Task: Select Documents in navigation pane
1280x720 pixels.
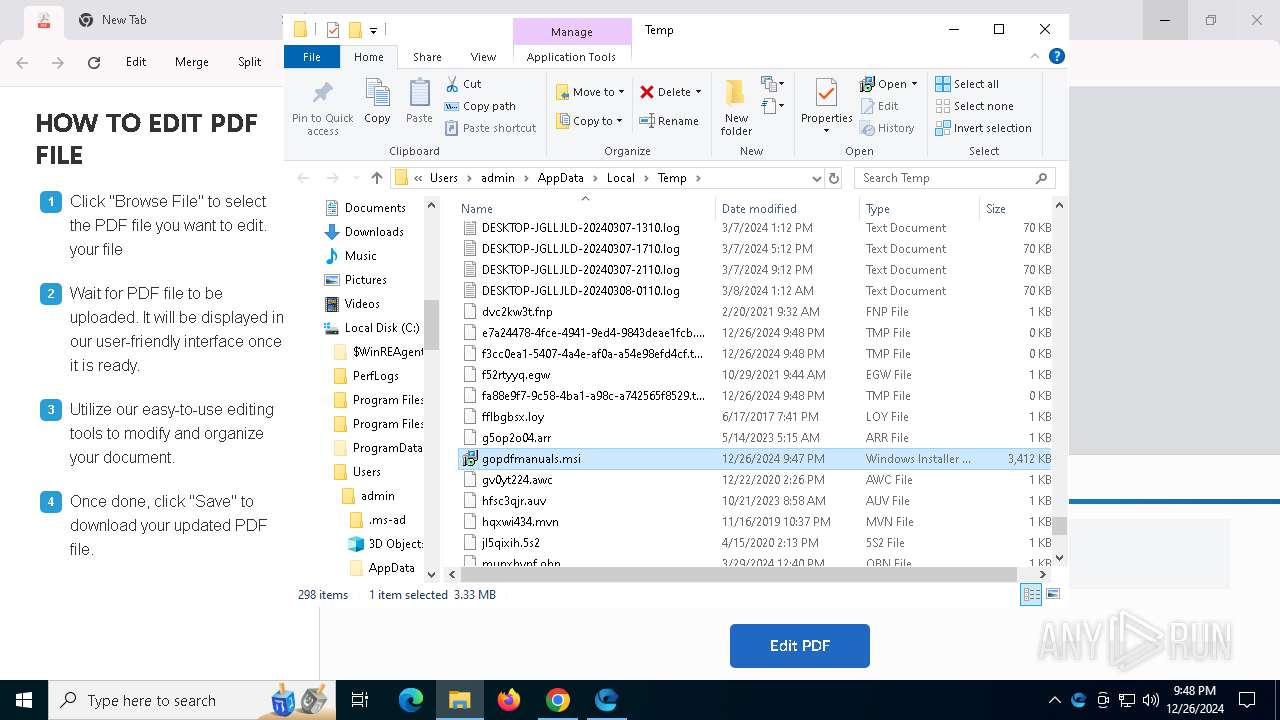Action: [375, 208]
